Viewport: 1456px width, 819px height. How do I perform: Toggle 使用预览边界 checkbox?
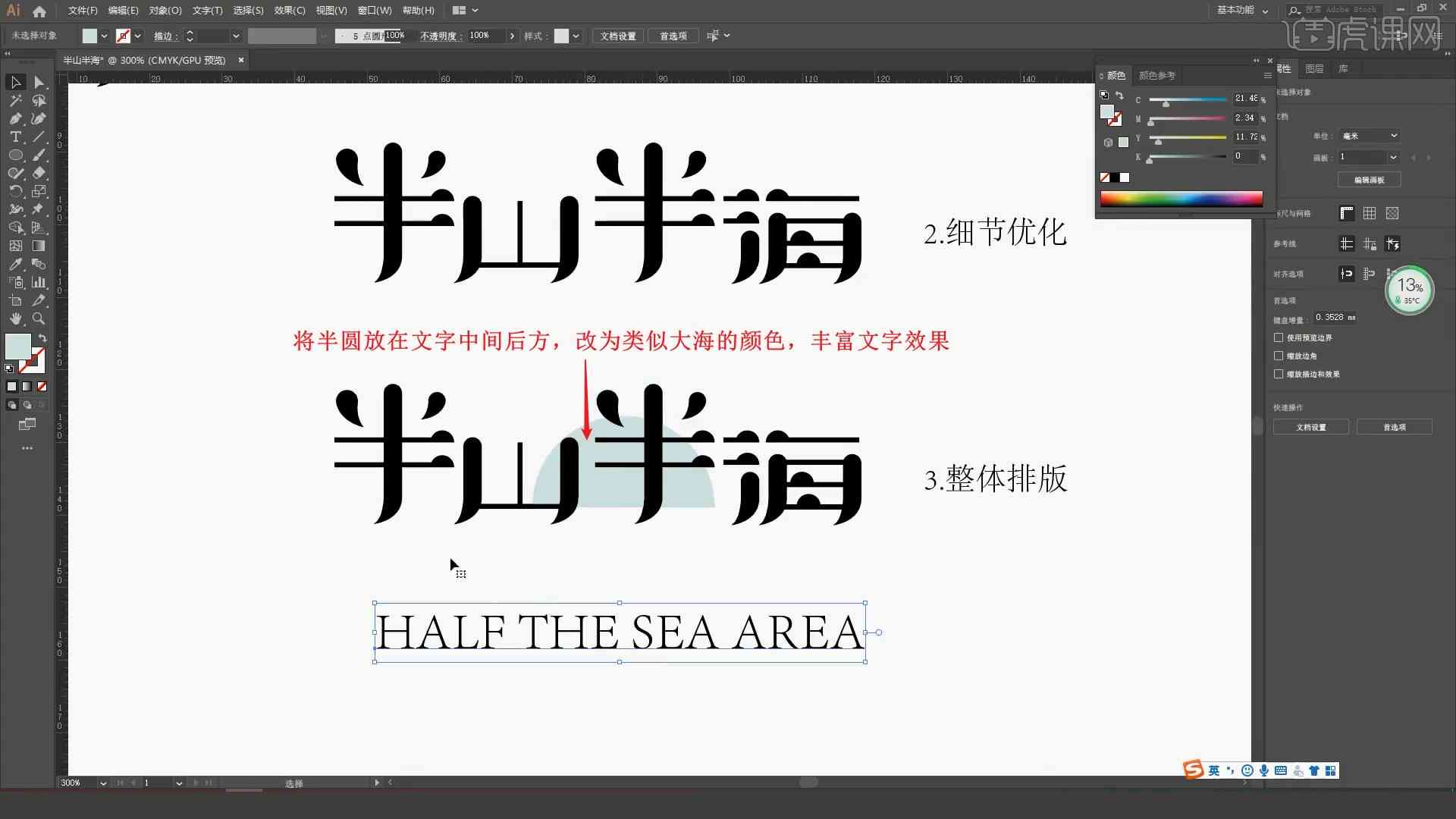pos(1278,337)
